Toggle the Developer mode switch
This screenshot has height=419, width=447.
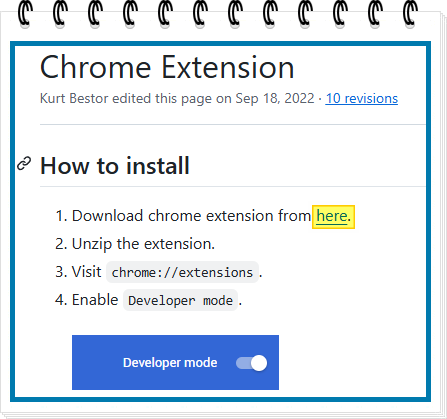point(252,363)
